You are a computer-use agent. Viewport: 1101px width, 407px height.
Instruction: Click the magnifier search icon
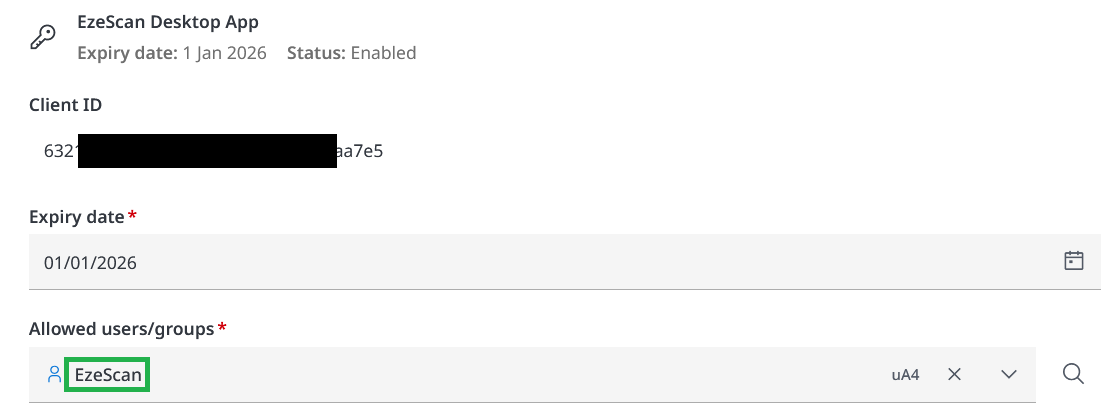point(1073,374)
